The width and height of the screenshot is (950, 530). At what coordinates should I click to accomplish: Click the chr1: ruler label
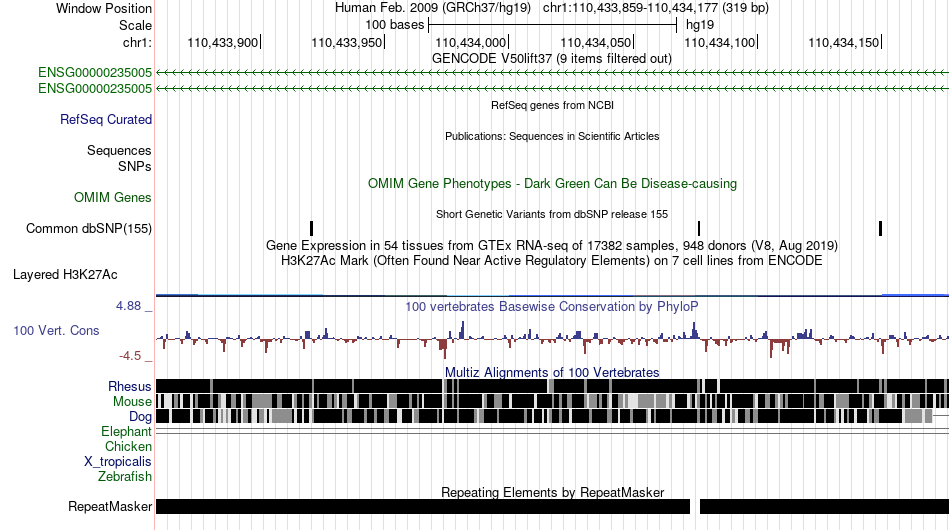(x=137, y=42)
